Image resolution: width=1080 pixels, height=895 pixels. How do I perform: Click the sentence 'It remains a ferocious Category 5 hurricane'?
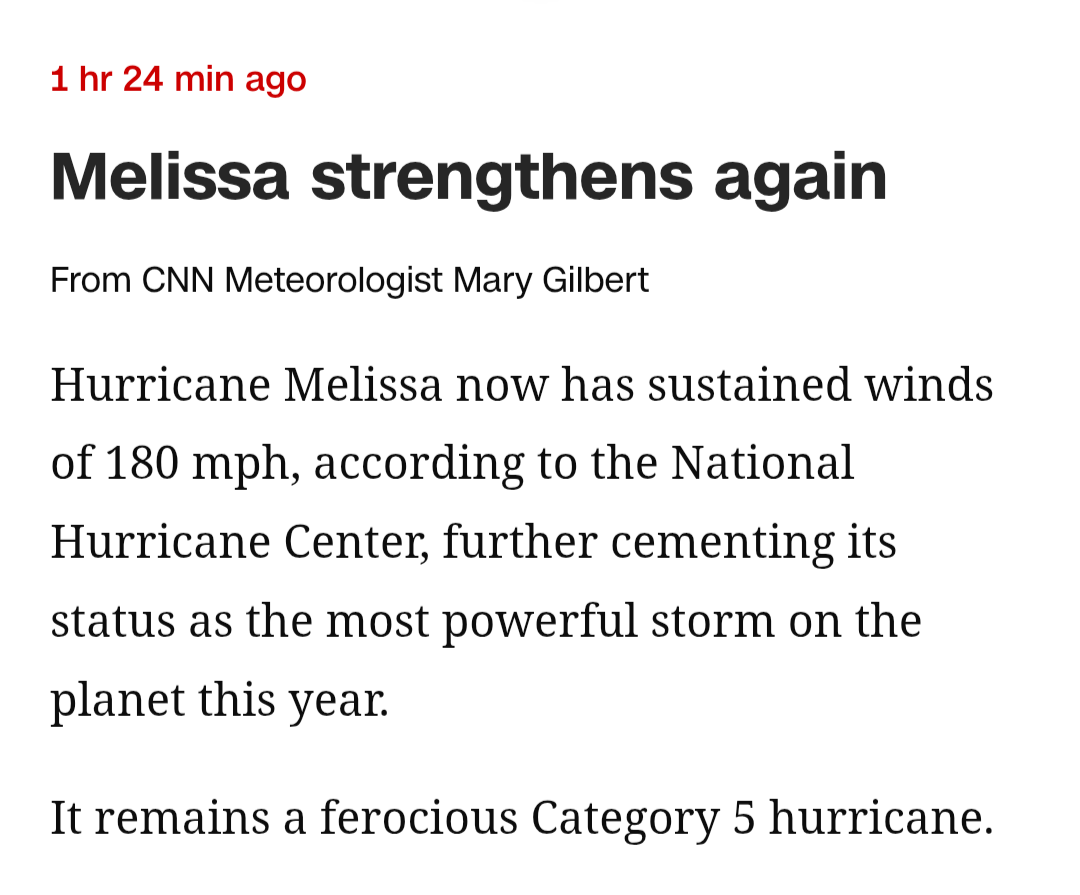point(521,819)
